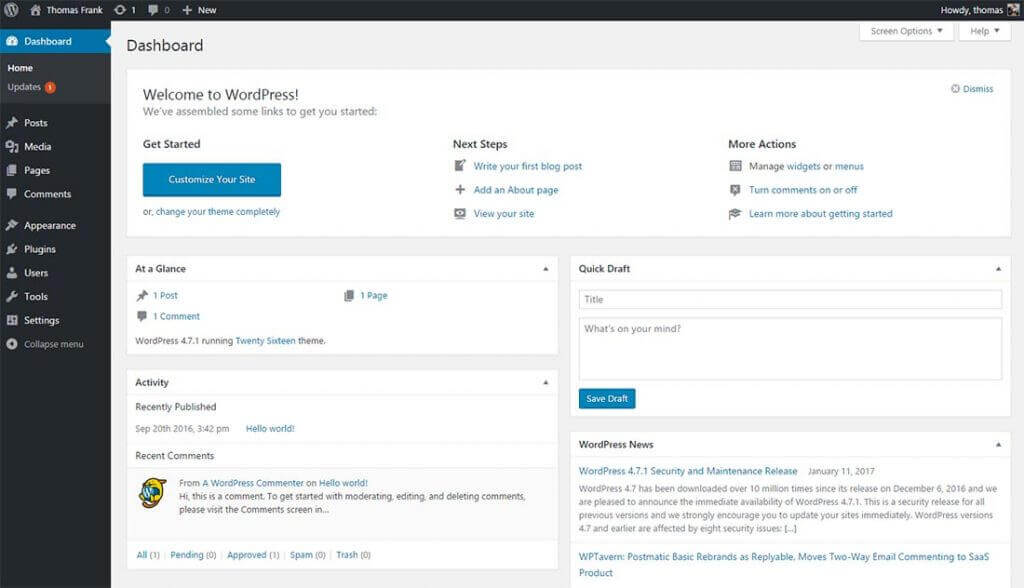
Task: Click the Save Draft button
Action: 606,398
